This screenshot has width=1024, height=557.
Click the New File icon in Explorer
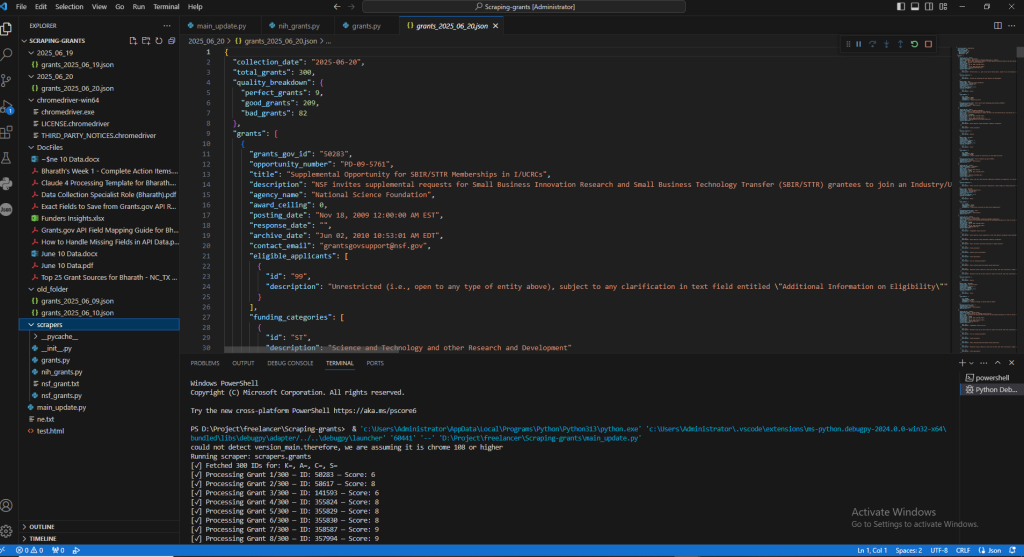click(x=133, y=41)
